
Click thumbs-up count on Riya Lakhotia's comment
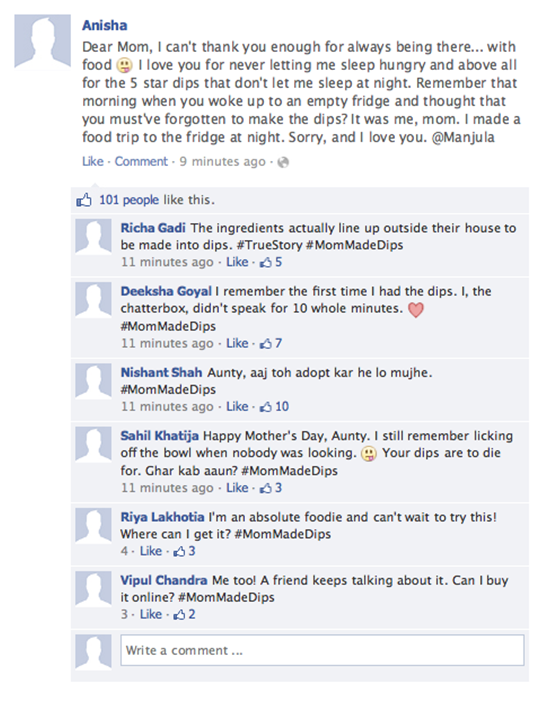(185, 551)
